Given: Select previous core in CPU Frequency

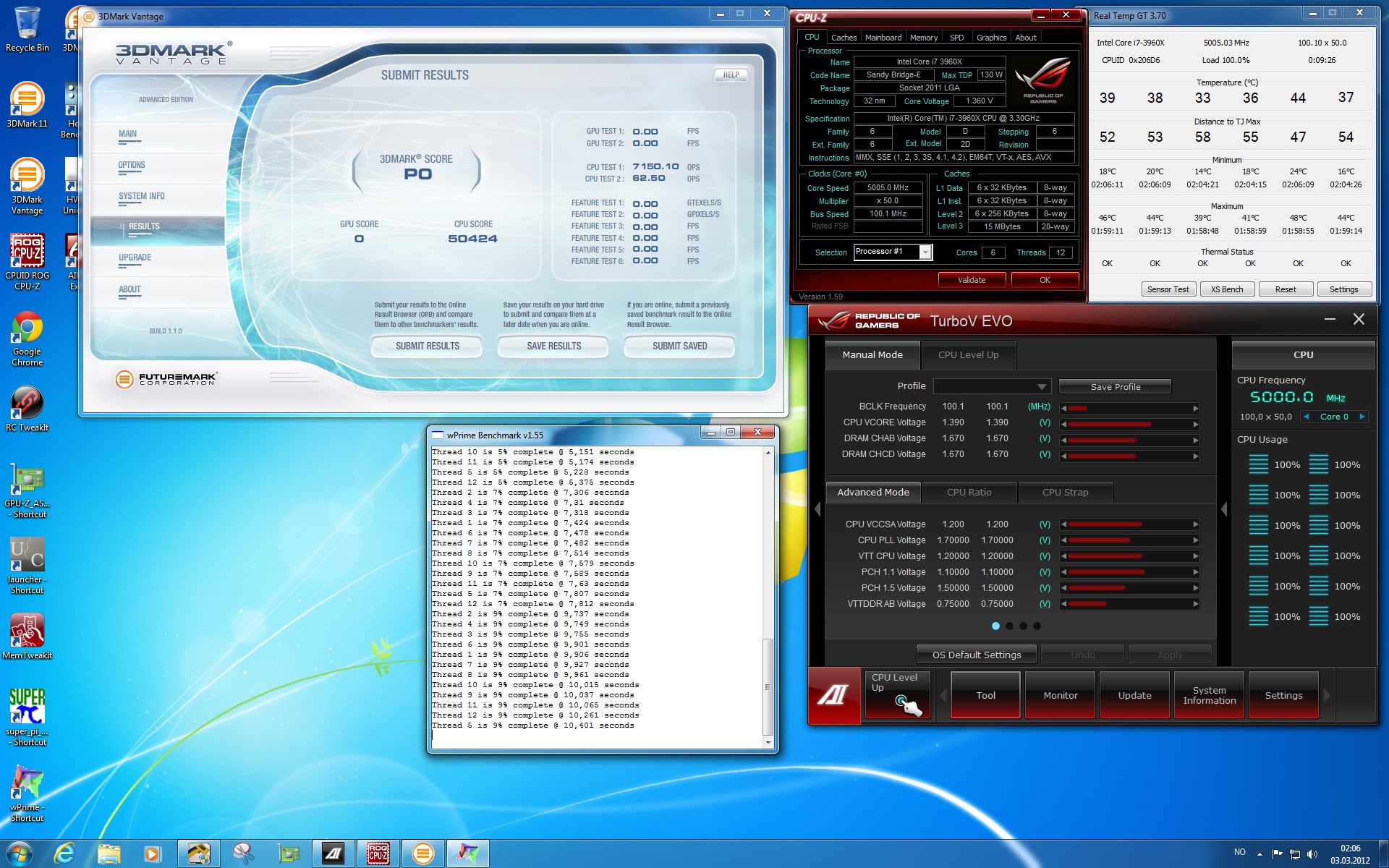Looking at the screenshot, I should [x=1307, y=417].
